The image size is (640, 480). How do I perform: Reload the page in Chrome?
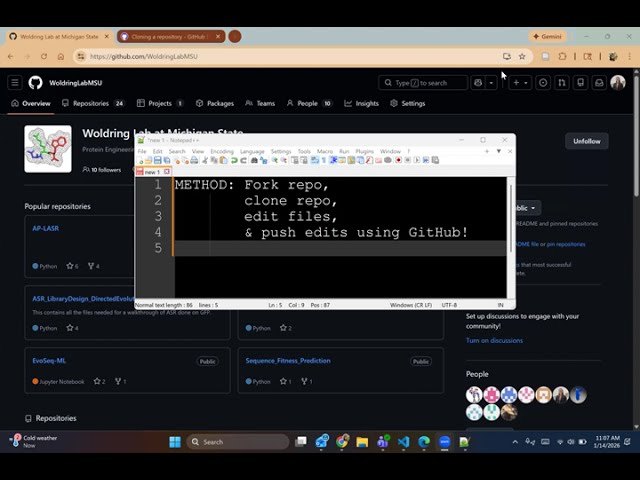click(44, 56)
